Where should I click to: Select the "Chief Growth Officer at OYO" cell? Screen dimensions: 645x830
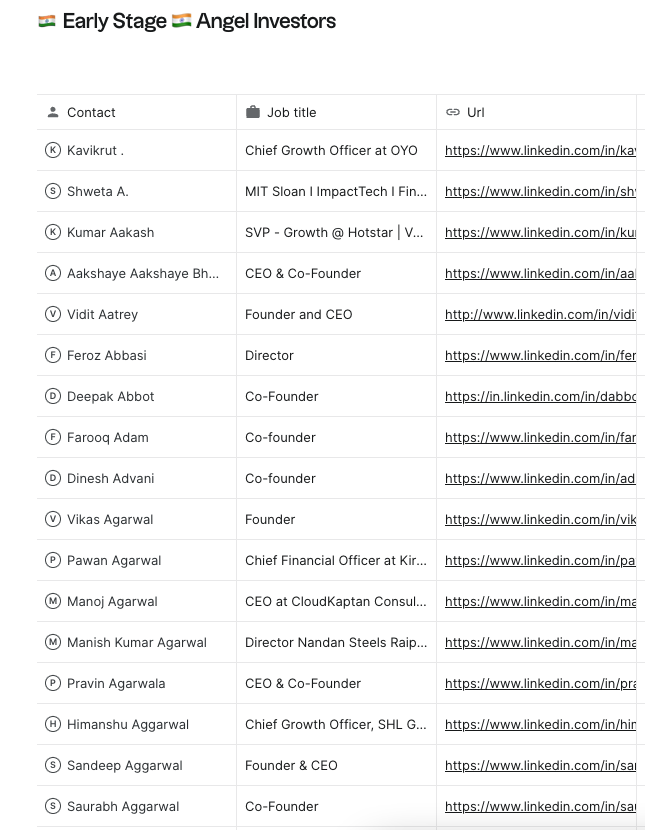[331, 151]
